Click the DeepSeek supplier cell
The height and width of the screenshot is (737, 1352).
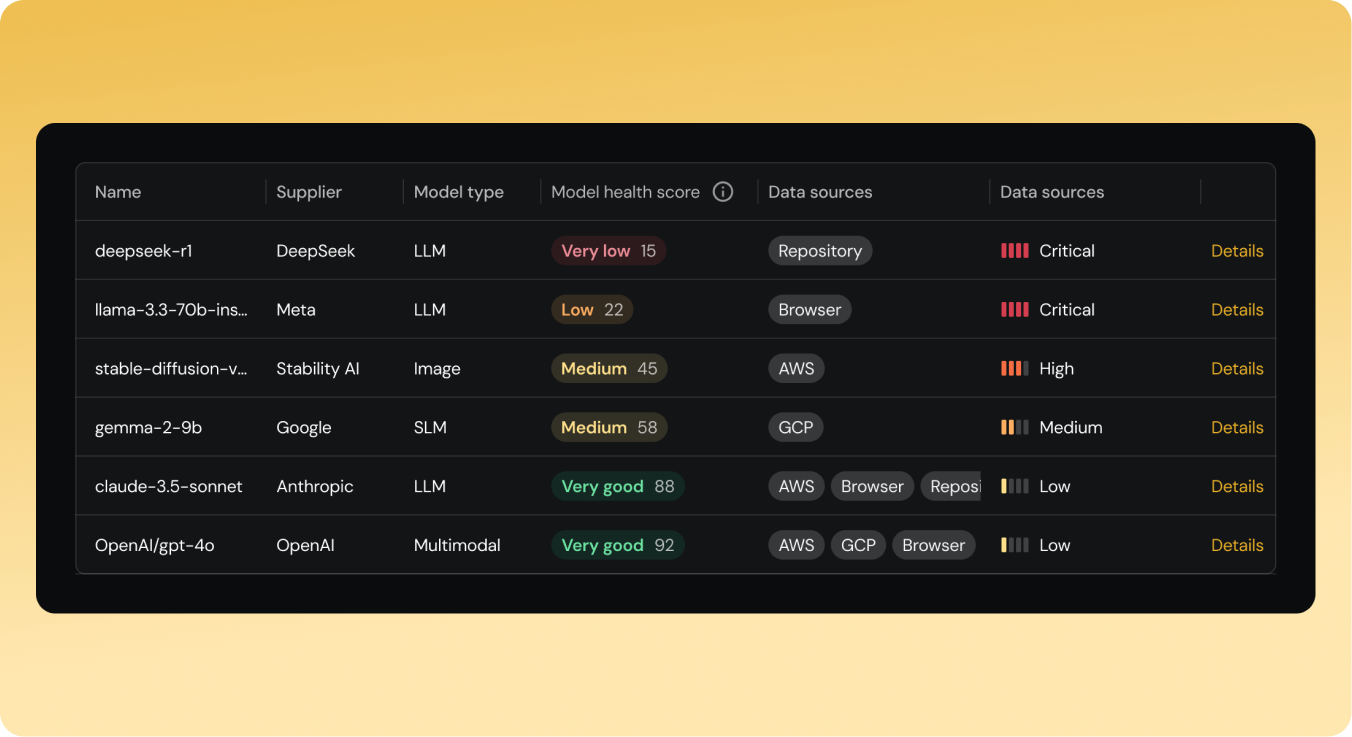click(x=316, y=251)
